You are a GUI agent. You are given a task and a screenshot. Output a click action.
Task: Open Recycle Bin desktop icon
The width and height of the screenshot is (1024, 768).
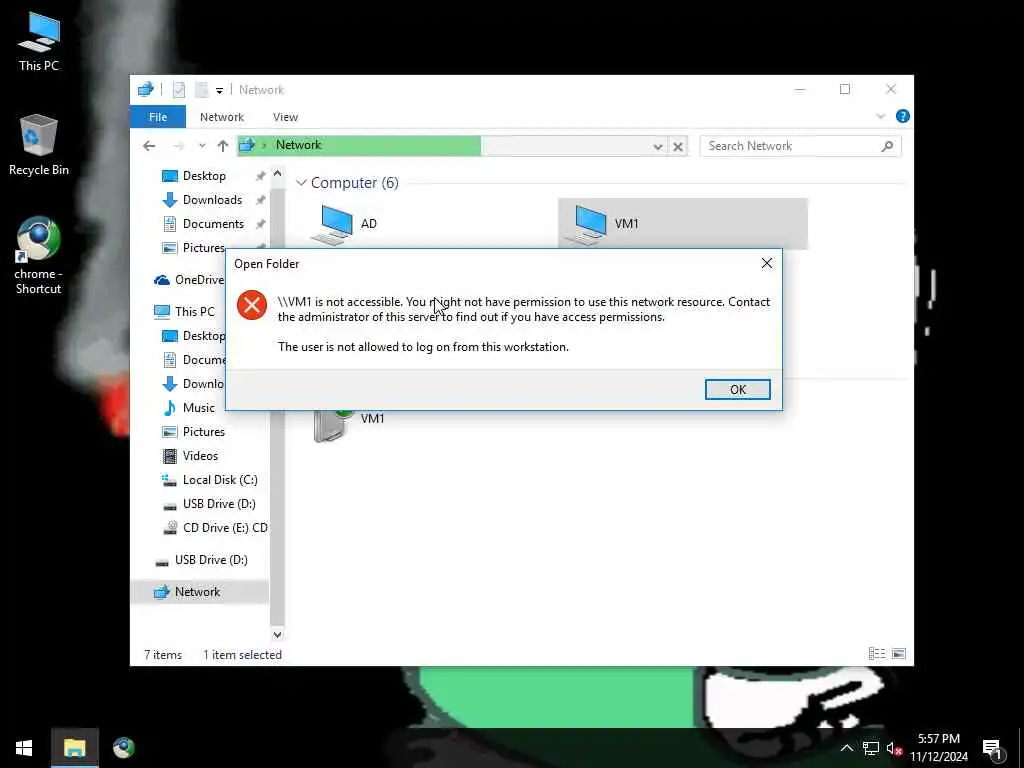[x=39, y=145]
